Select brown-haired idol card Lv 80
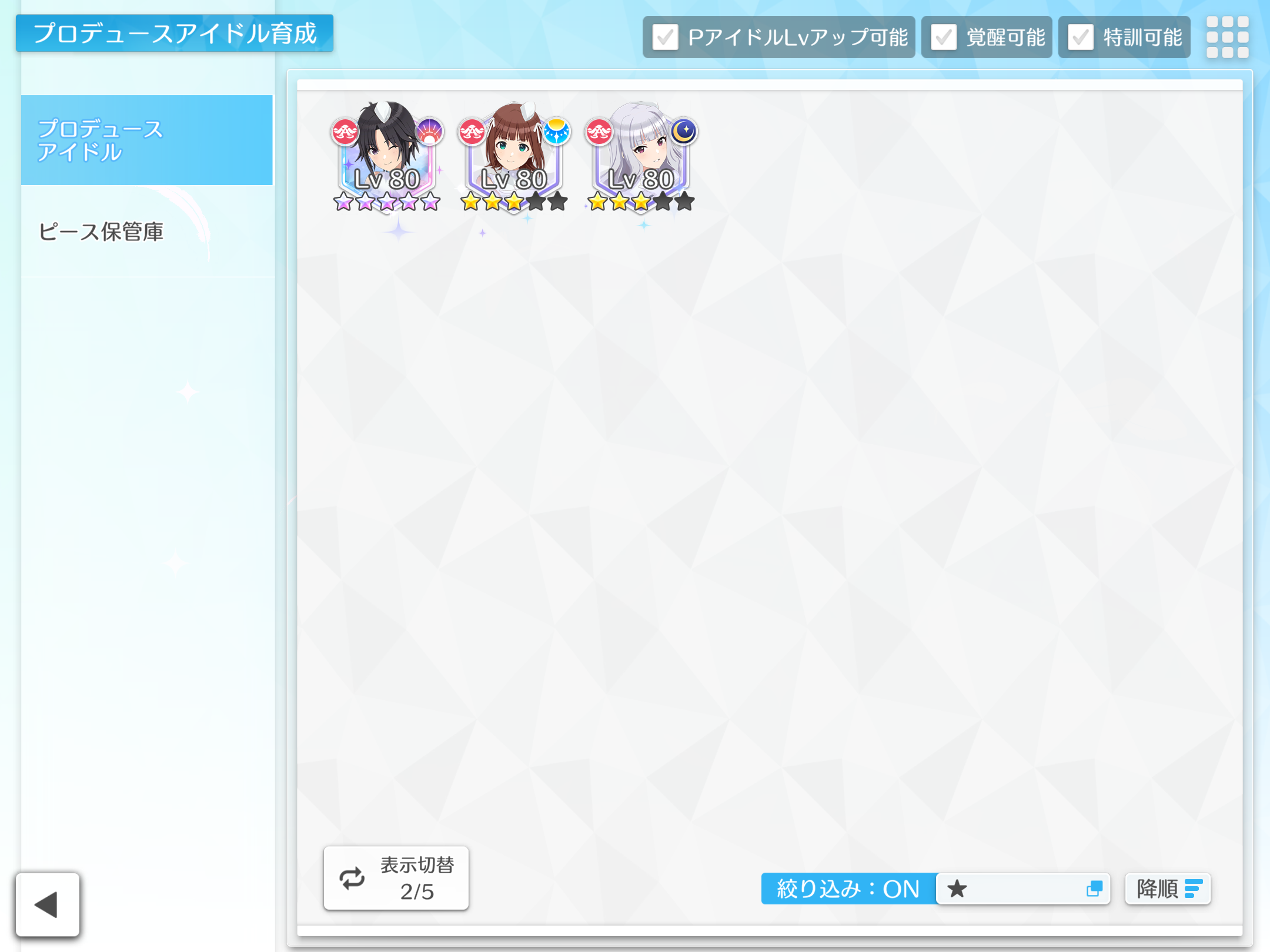1270x952 pixels. pyautogui.click(x=514, y=156)
